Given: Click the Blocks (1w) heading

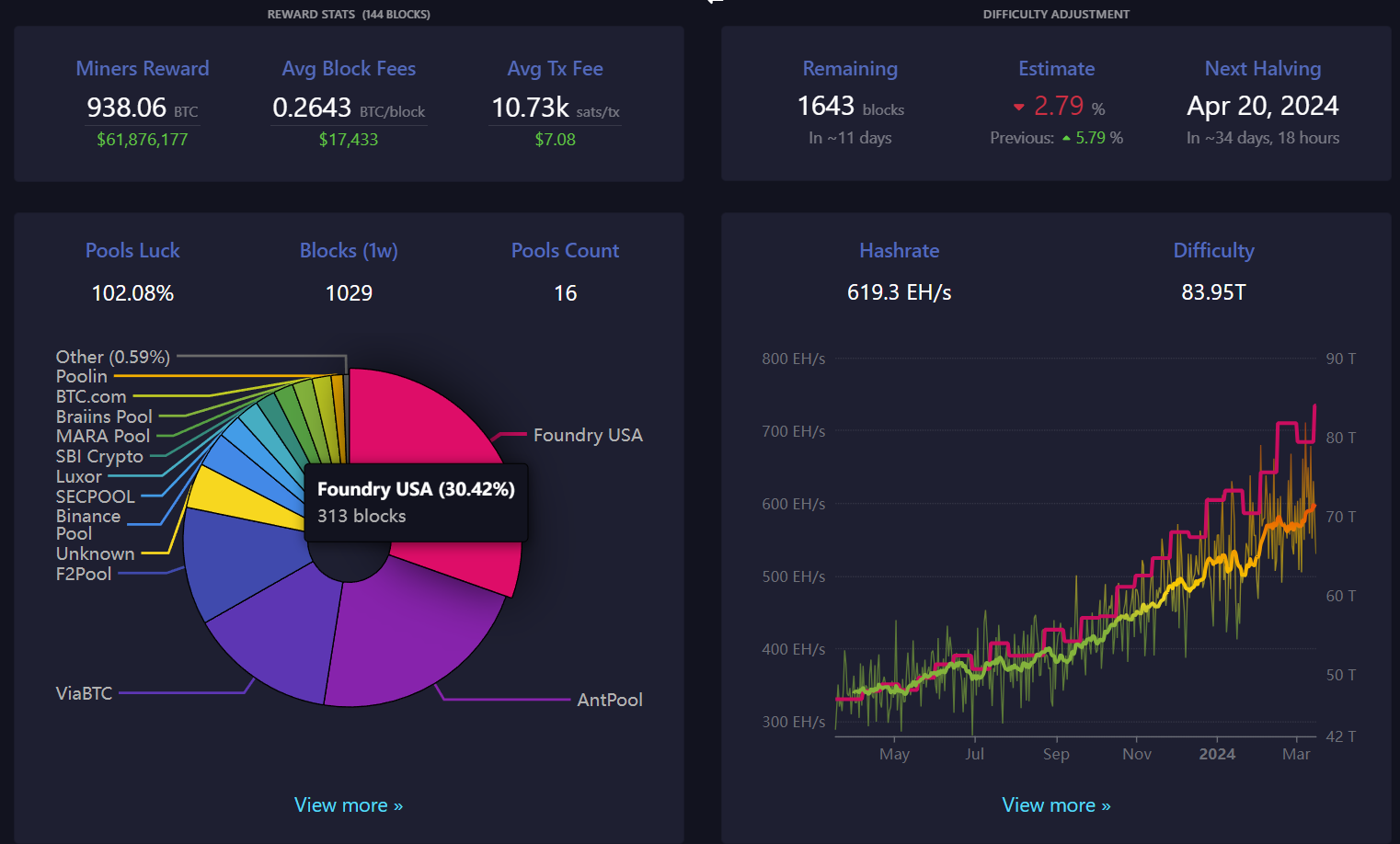Looking at the screenshot, I should point(349,251).
